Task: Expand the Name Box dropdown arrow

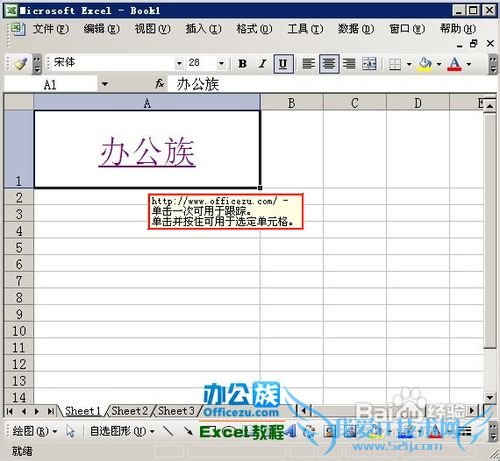Action: tap(105, 84)
